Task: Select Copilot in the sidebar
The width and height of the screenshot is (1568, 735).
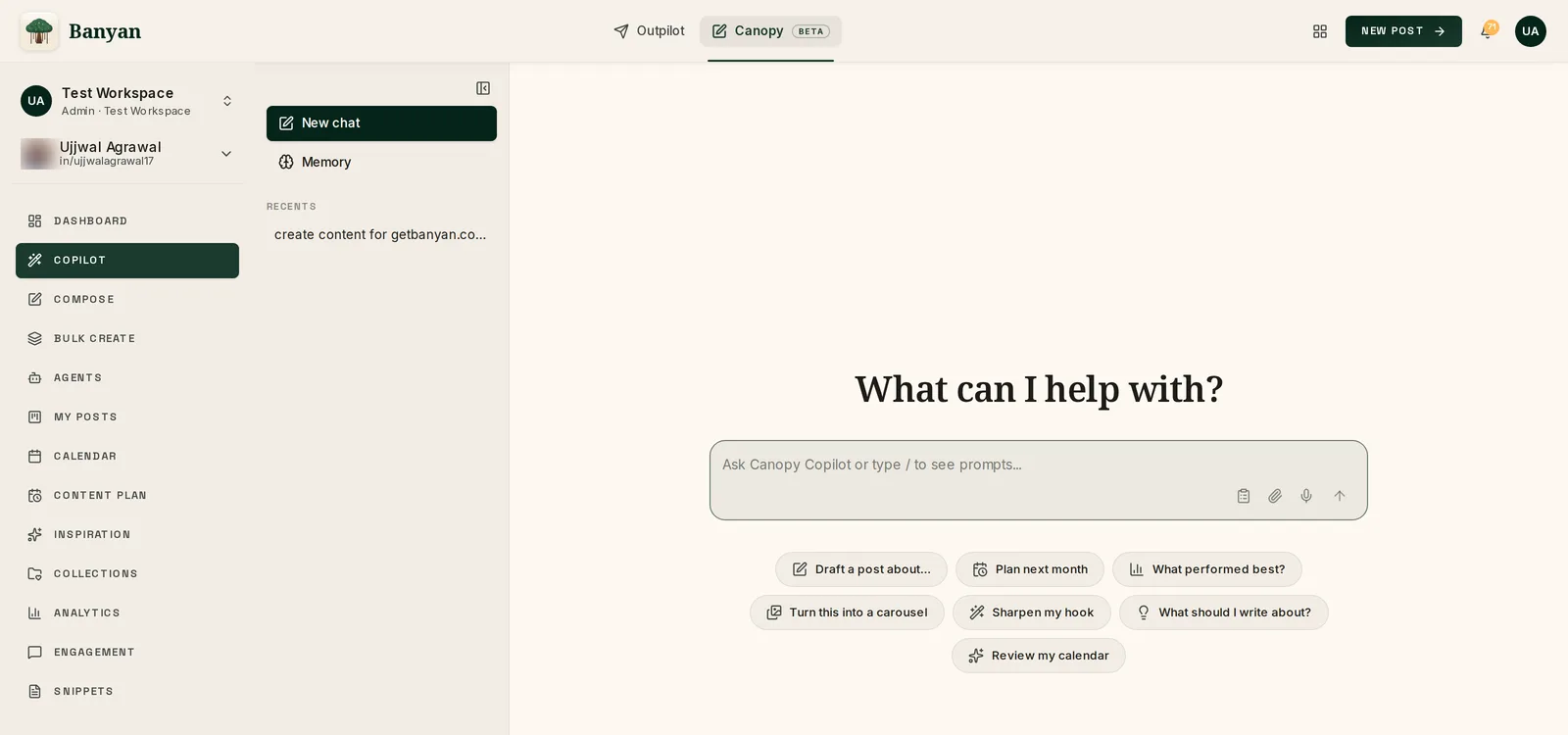Action: point(127,261)
